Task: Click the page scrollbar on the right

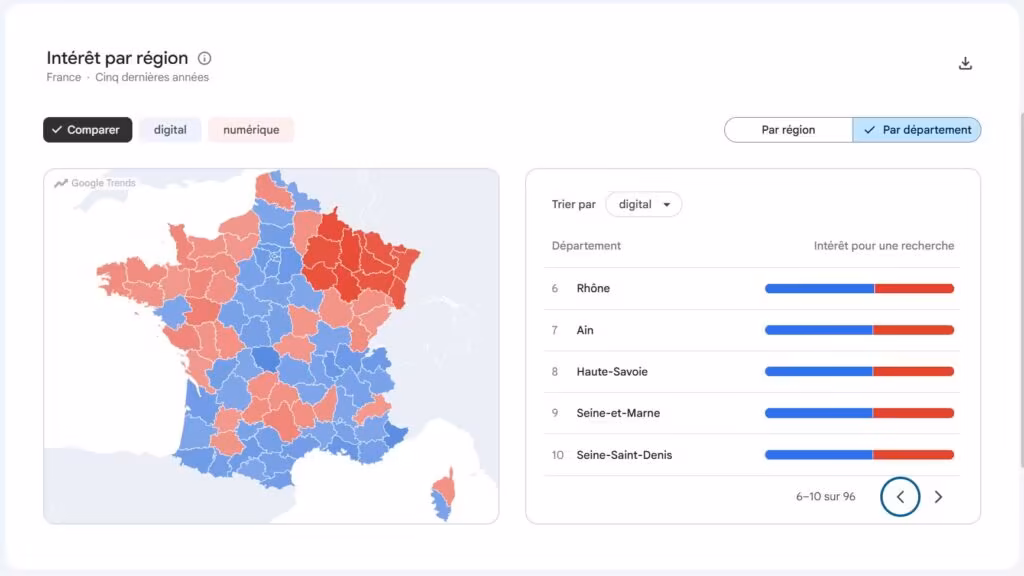Action: (1021, 291)
